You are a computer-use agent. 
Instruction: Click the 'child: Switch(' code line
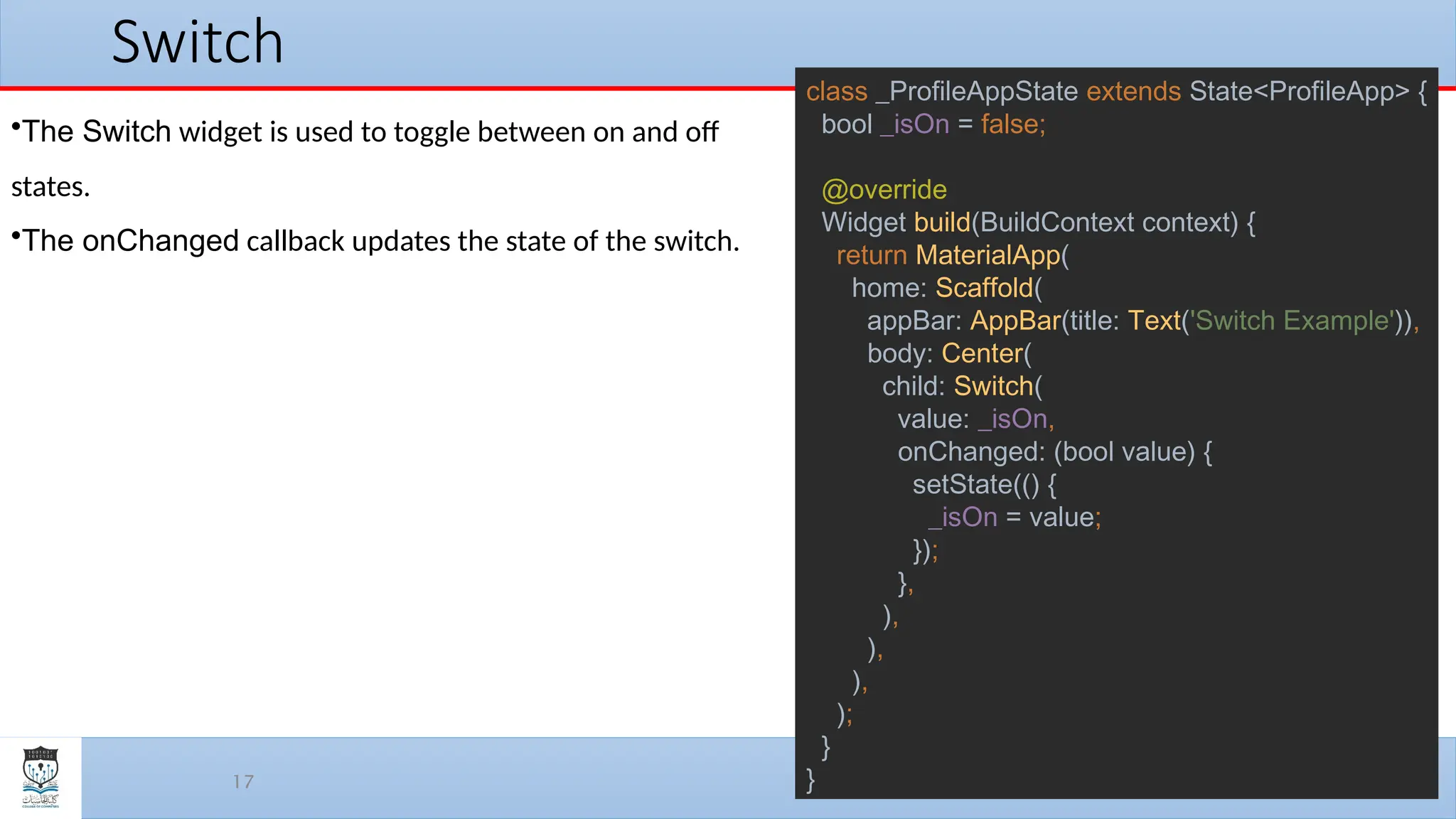(x=963, y=386)
